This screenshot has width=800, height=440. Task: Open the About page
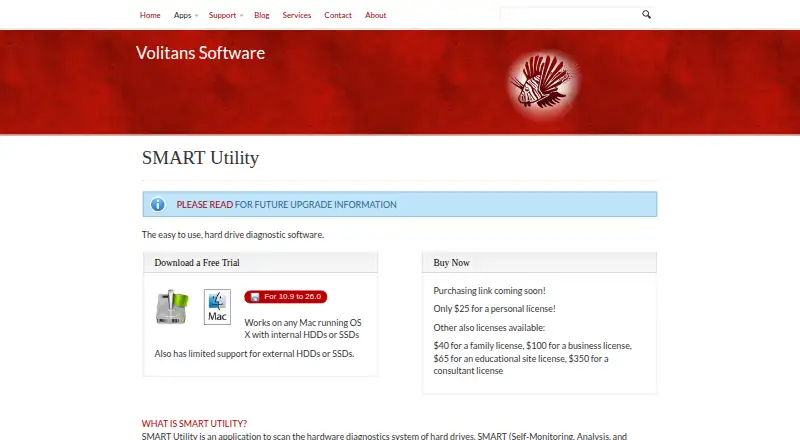[376, 15]
